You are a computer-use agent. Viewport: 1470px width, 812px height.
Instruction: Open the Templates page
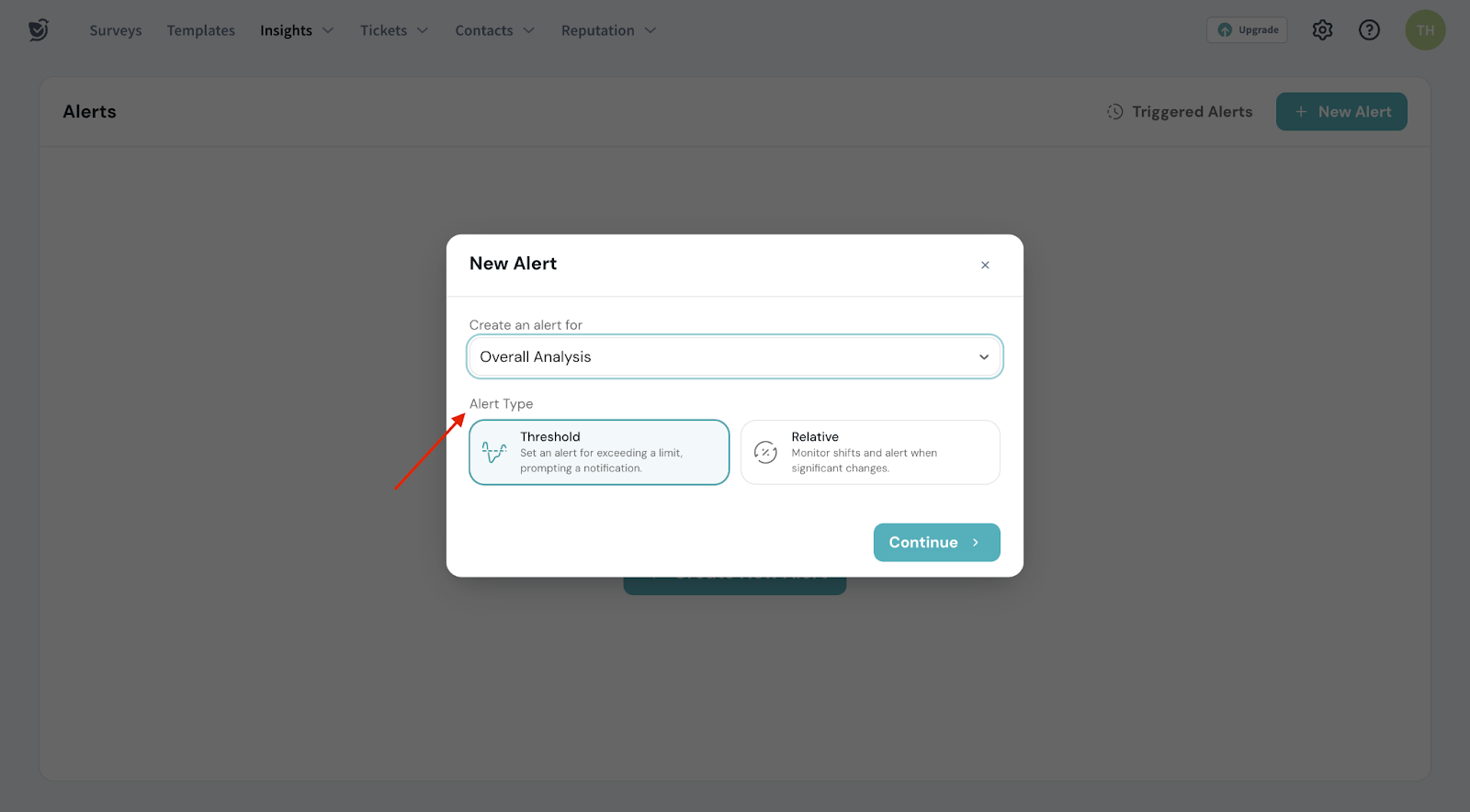(x=201, y=30)
